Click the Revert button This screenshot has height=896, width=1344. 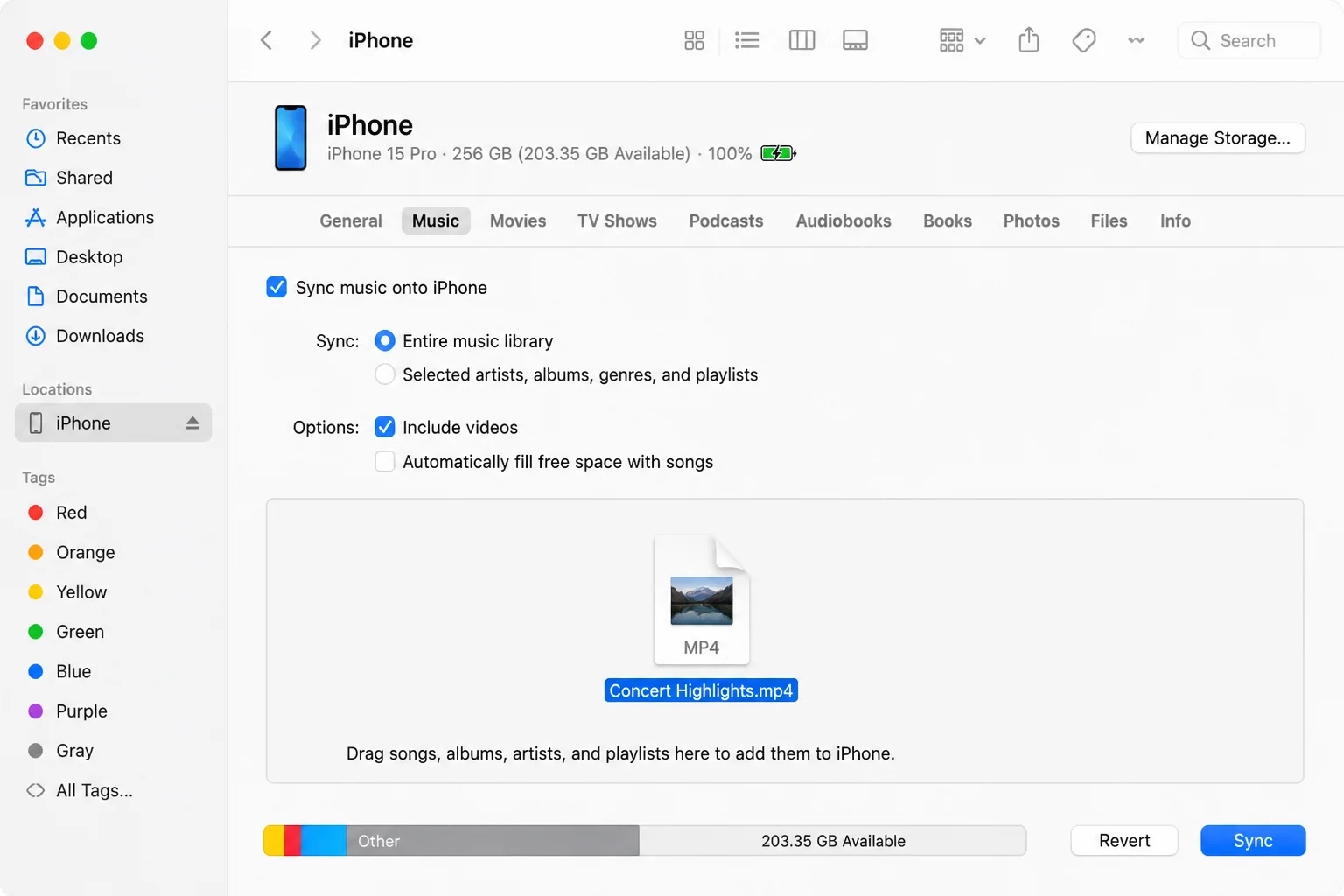[x=1124, y=841]
